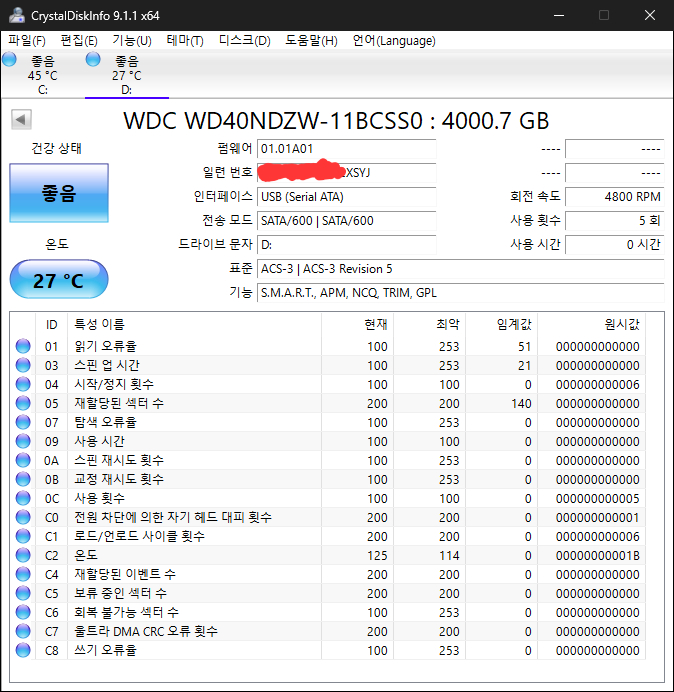The width and height of the screenshot is (674, 692).
Task: Select the D: drive tab at 27 °C
Action: click(127, 75)
